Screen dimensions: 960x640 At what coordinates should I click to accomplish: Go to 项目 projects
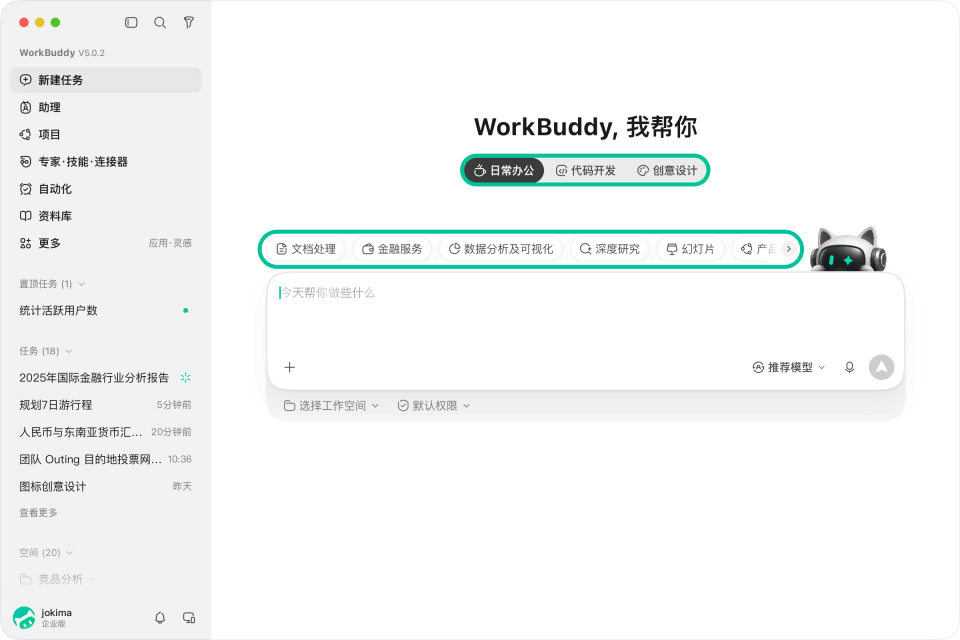point(105,135)
